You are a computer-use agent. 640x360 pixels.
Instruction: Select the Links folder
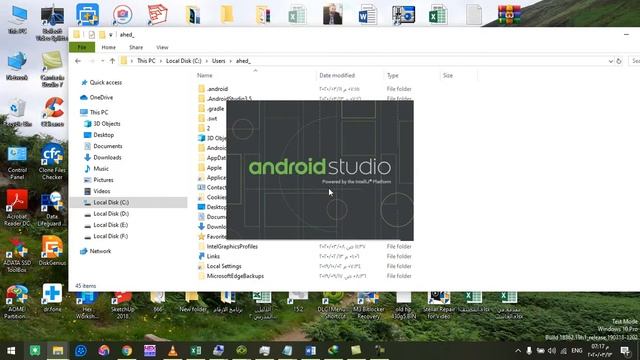point(213,256)
